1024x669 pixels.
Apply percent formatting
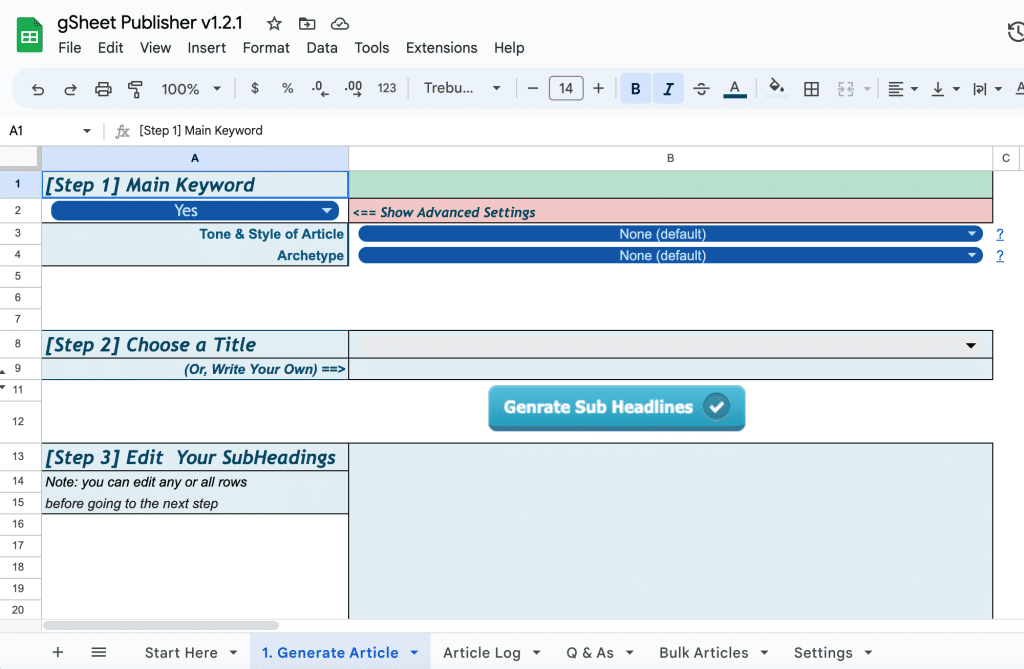pyautogui.click(x=287, y=88)
